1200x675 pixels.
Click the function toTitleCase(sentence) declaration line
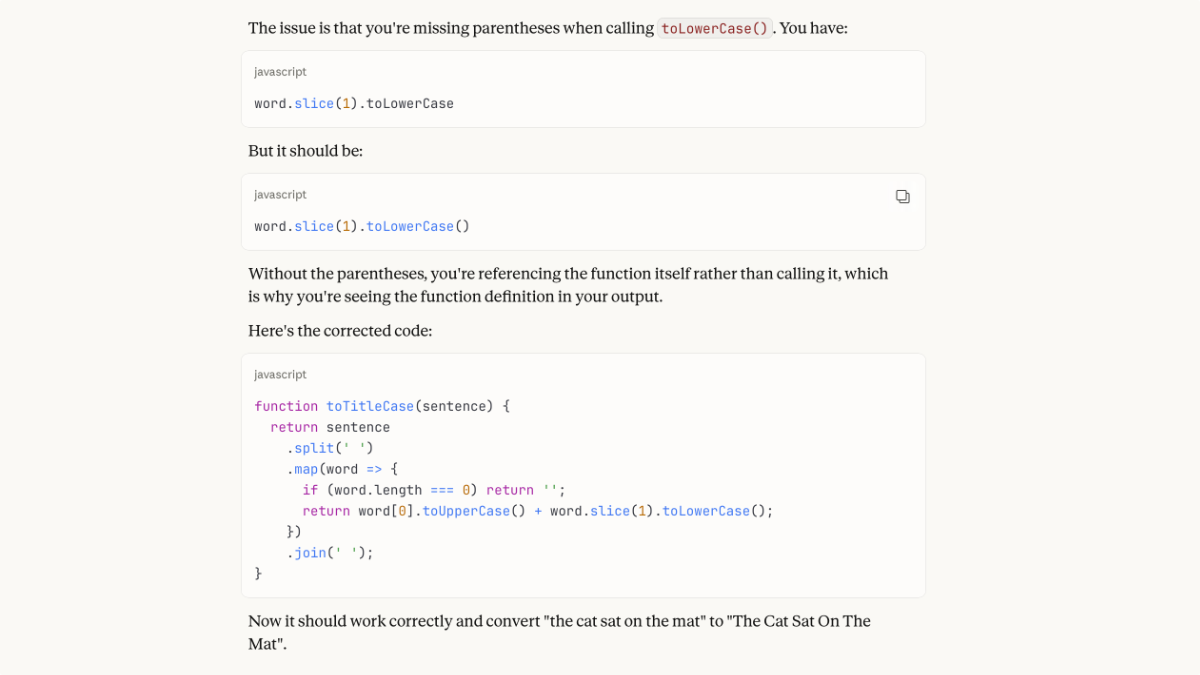tap(382, 406)
